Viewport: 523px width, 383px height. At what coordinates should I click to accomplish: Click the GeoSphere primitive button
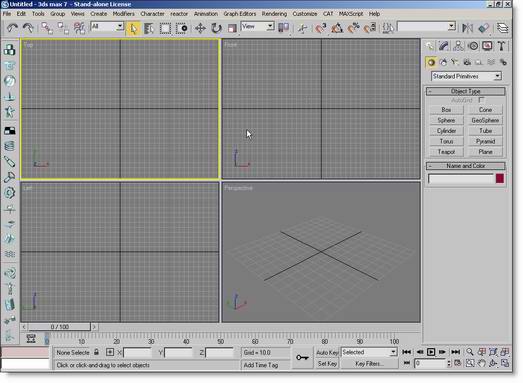485,120
